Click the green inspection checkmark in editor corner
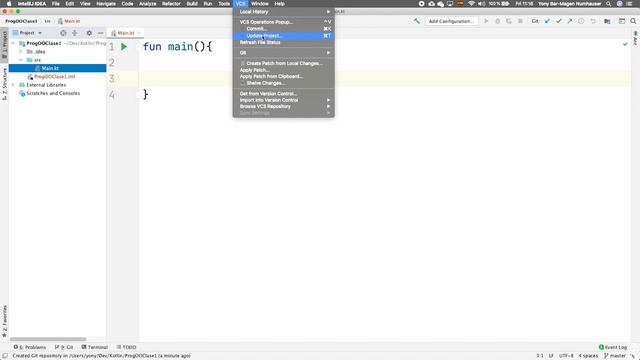The width and height of the screenshot is (640, 360). [625, 44]
